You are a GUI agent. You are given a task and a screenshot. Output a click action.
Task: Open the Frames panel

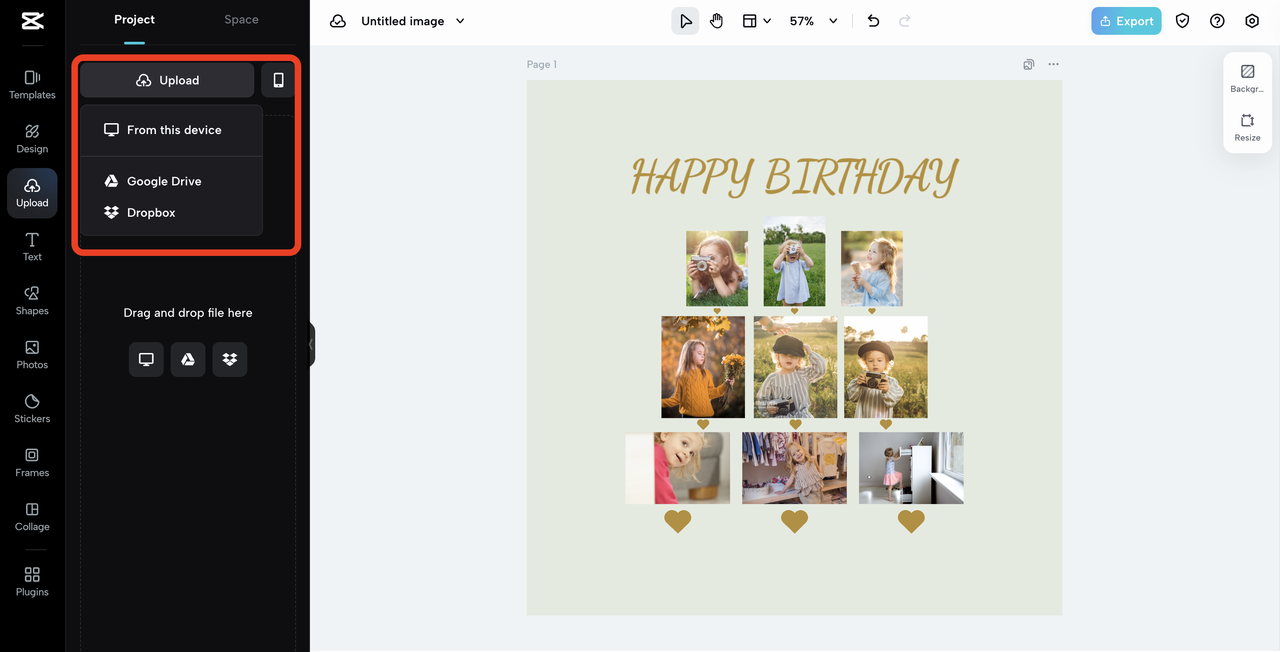point(32,463)
